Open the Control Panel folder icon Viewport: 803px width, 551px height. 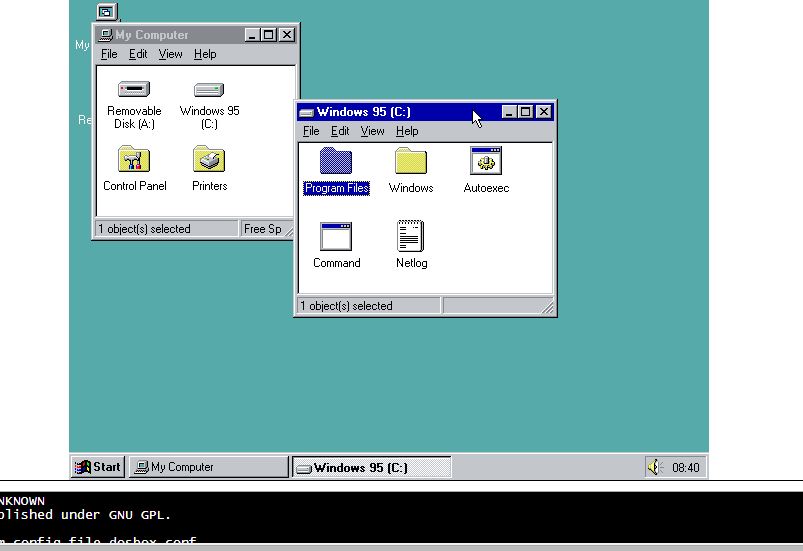(134, 160)
